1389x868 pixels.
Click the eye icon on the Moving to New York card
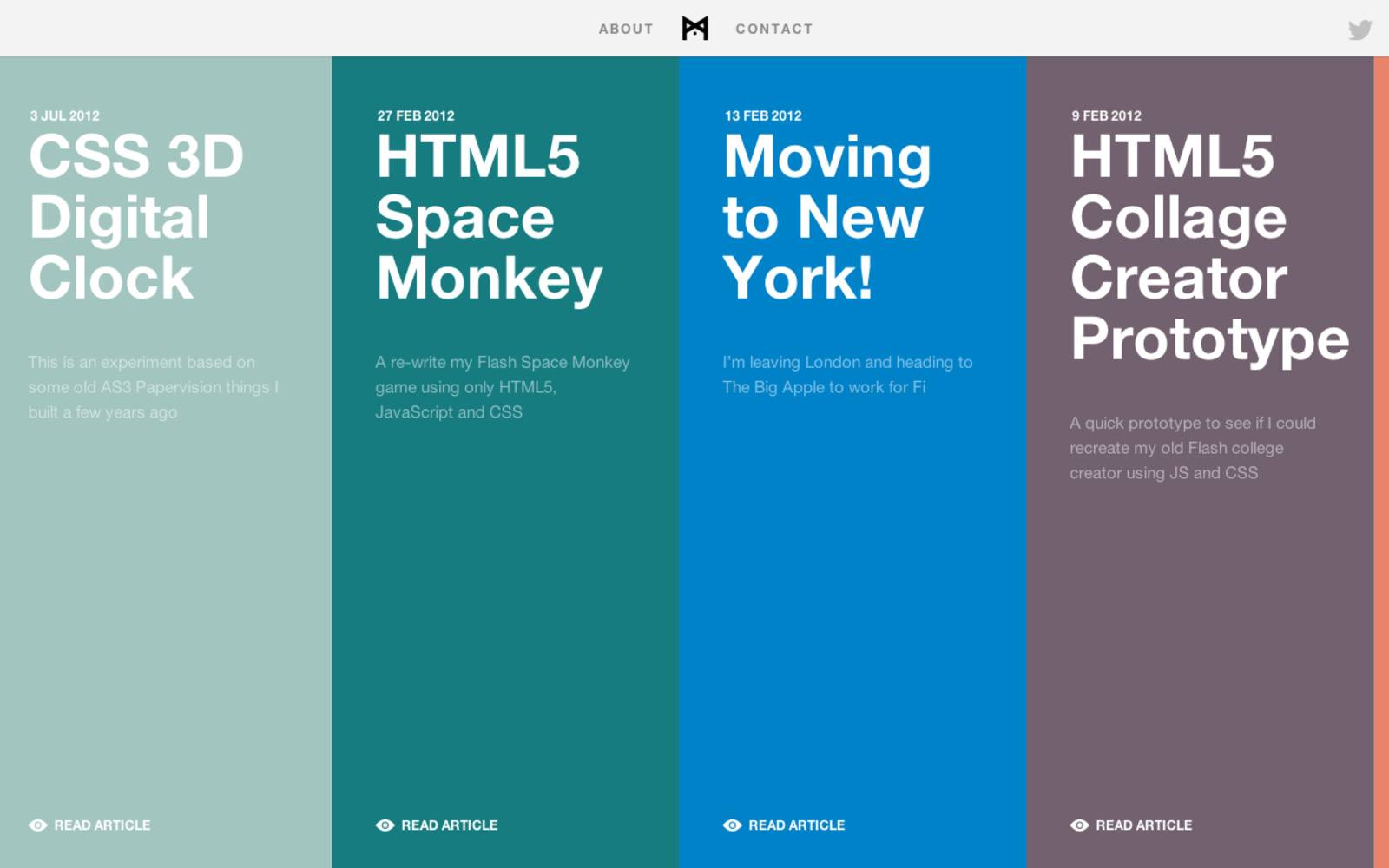coord(732,825)
